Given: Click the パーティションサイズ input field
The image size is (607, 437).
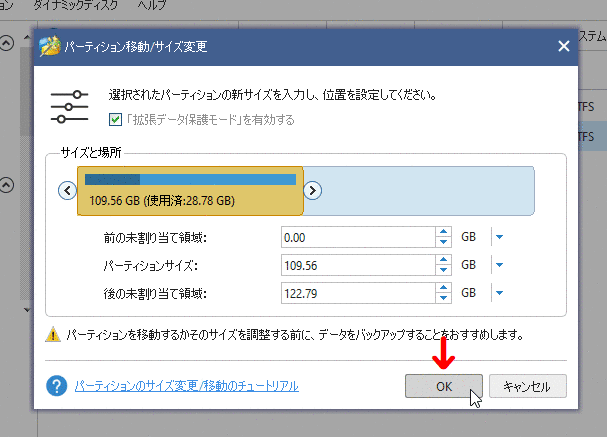Looking at the screenshot, I should (x=357, y=266).
